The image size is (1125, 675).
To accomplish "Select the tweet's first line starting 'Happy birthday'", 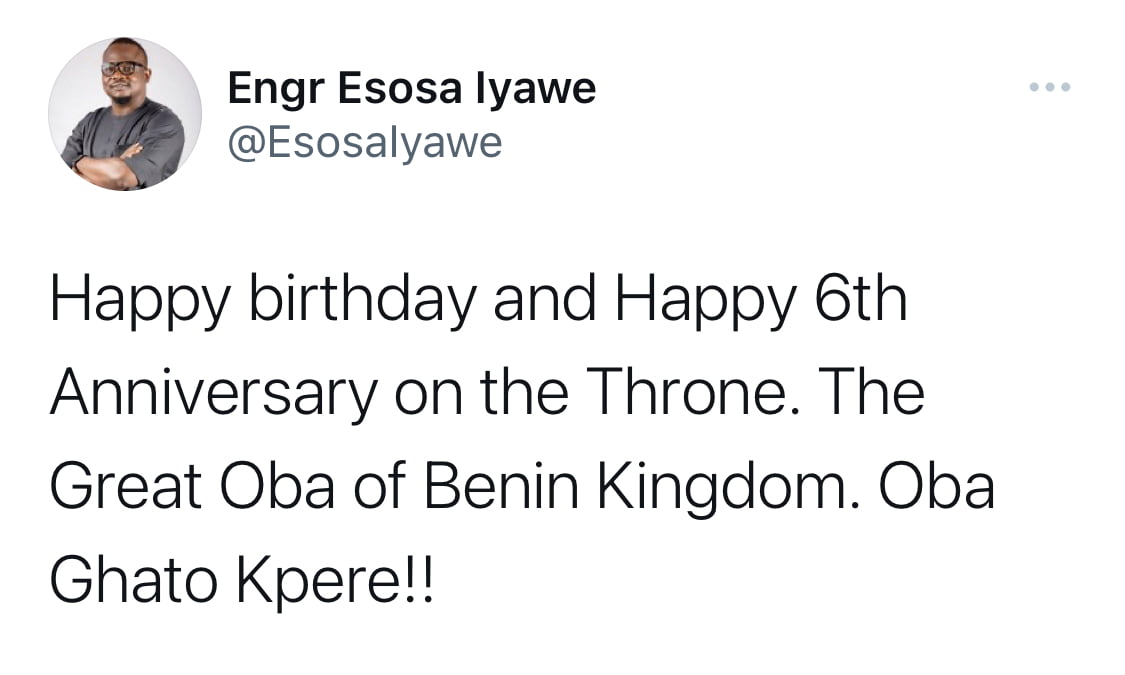I will 479,300.
